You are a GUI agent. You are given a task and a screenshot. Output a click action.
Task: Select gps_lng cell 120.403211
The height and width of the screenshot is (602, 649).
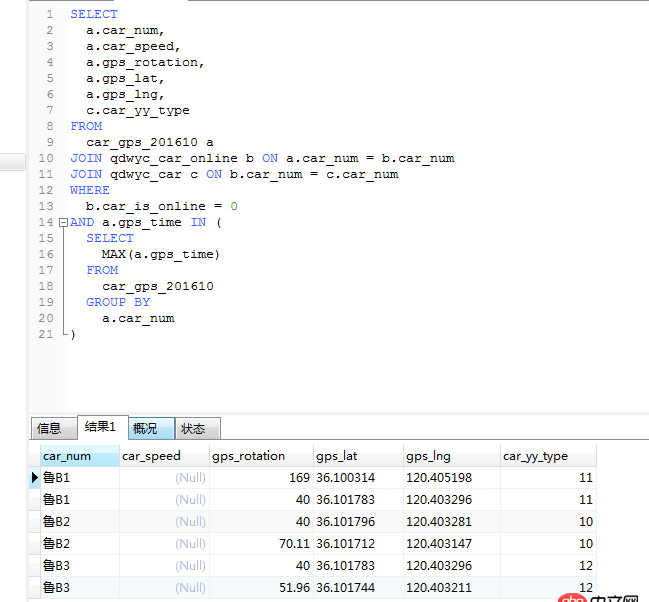(x=452, y=587)
